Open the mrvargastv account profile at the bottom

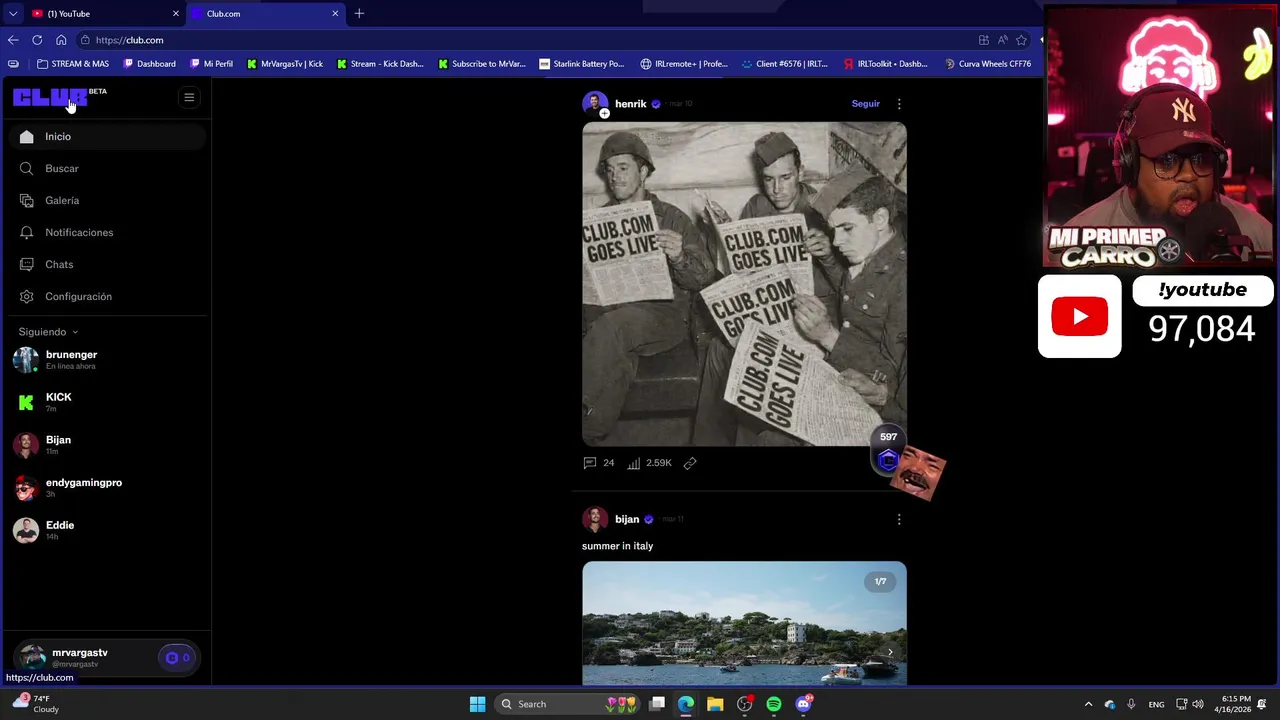(x=80, y=657)
